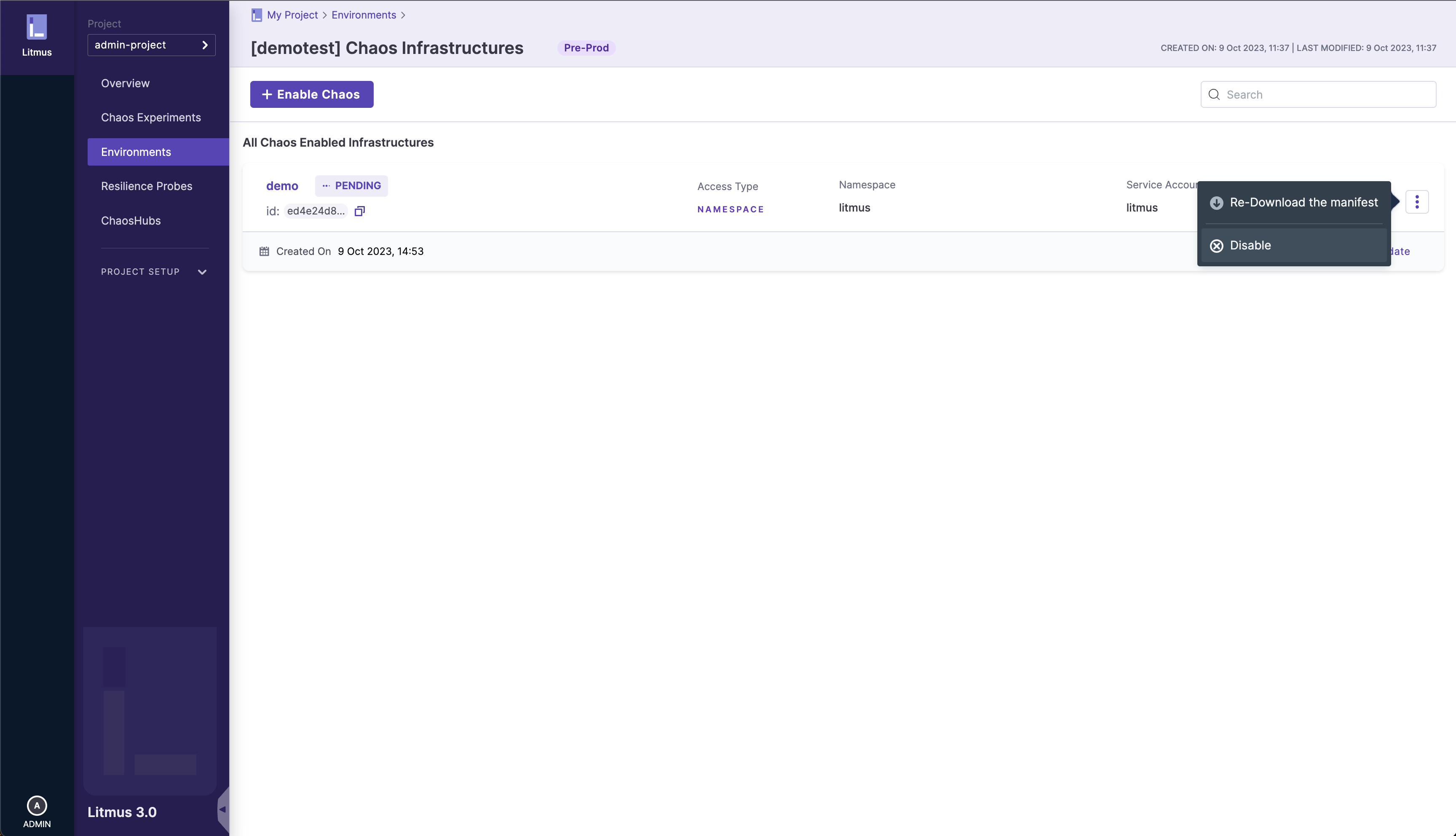This screenshot has width=1456, height=836.
Task: Navigate to My Project breadcrumb
Action: pos(292,15)
